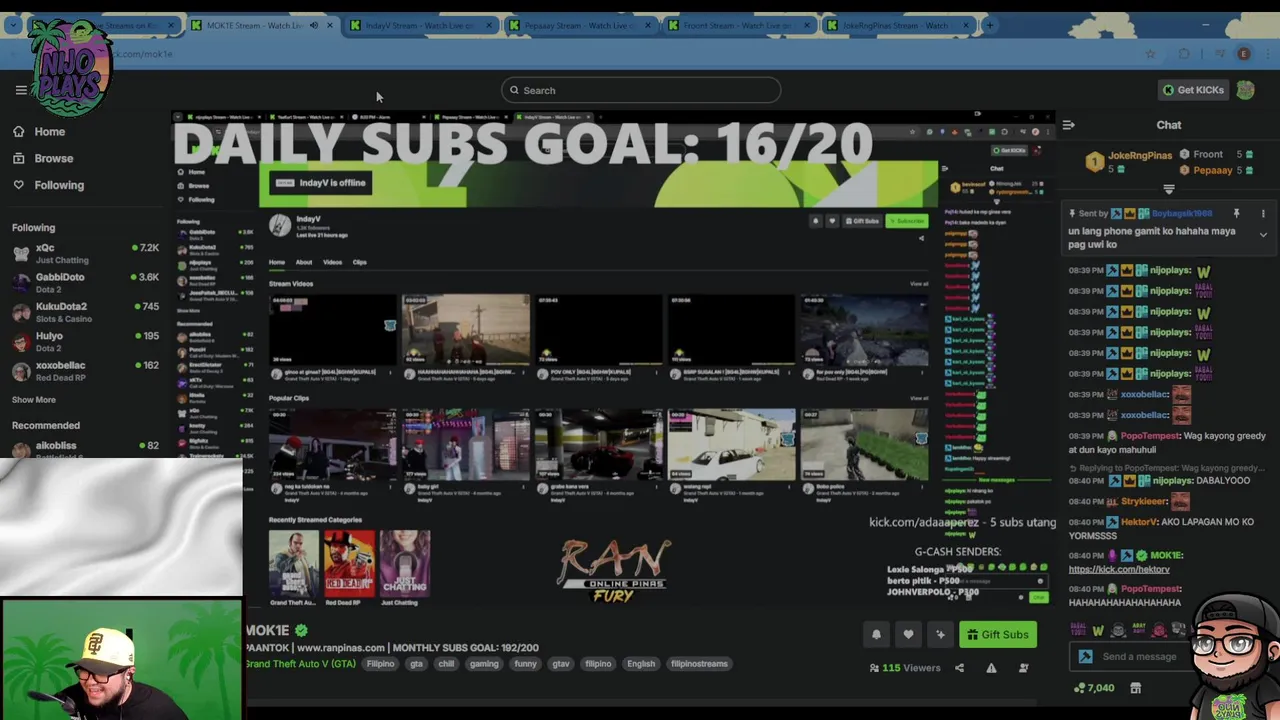Screen dimensions: 1280x720
Task: Go to Browse in sidebar
Action: click(54, 158)
